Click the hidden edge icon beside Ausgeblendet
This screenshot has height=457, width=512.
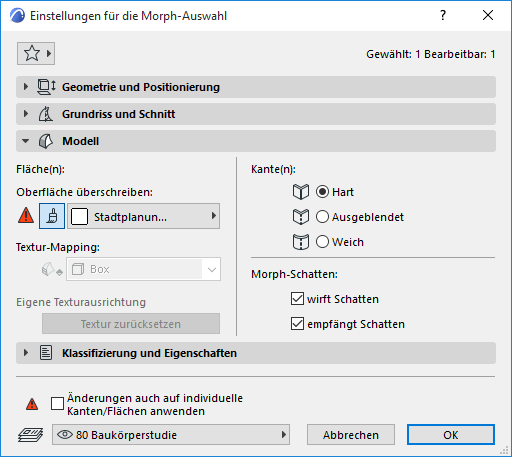(301, 217)
